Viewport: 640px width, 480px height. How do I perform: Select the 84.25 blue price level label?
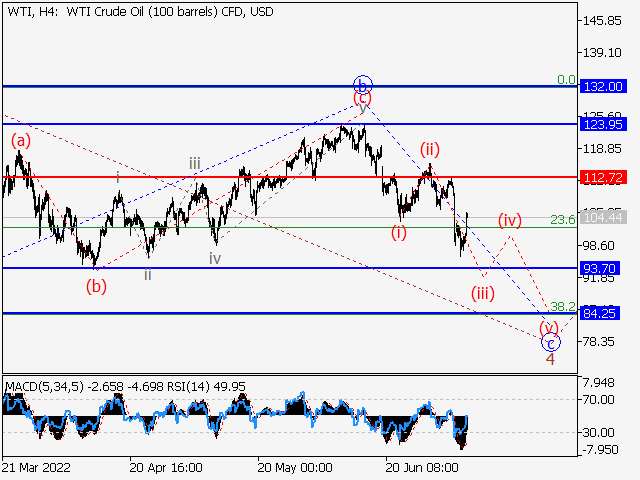click(x=599, y=313)
